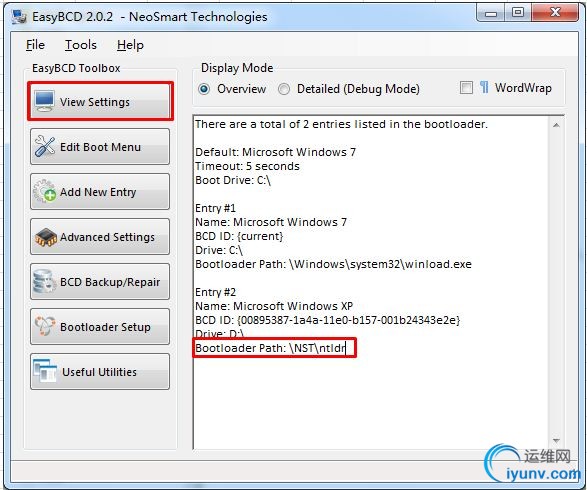The width and height of the screenshot is (587, 490).
Task: Open Bootloader Setup
Action: point(100,326)
